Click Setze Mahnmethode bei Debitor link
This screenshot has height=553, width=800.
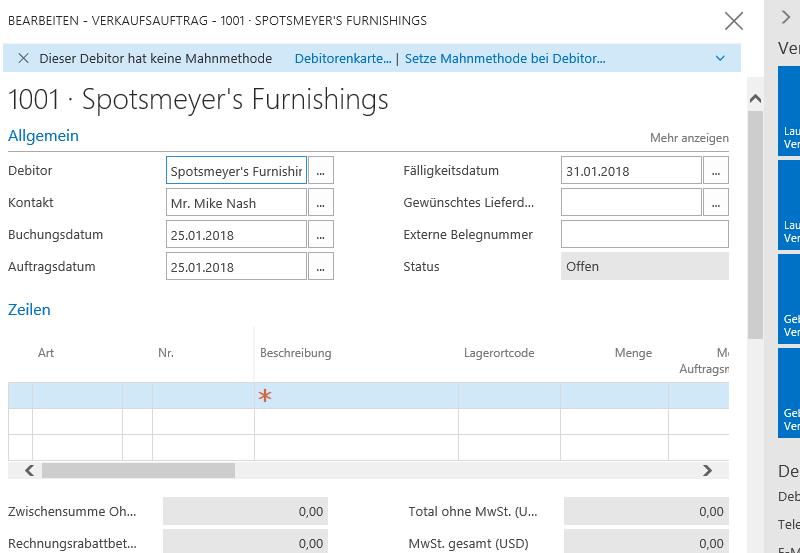(505, 58)
